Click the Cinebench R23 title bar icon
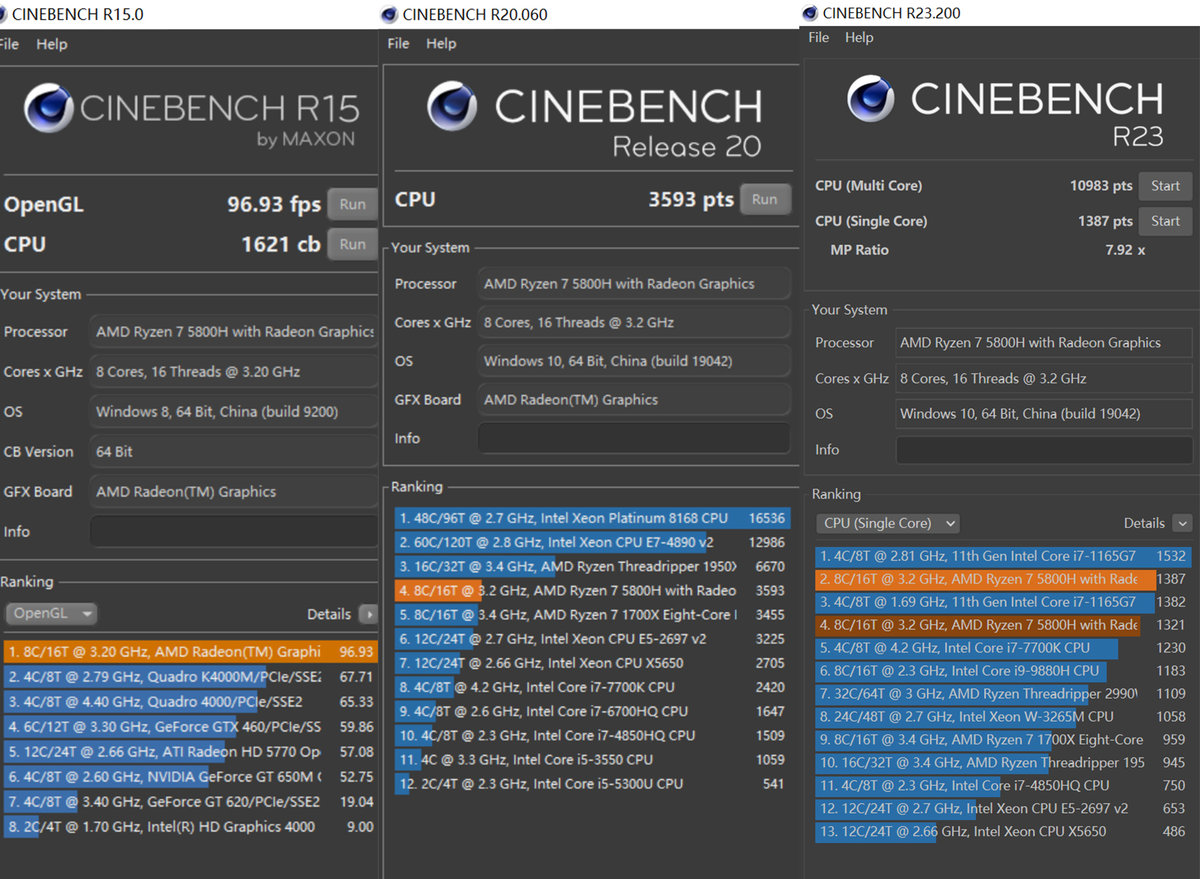This screenshot has height=879, width=1200. coord(809,13)
